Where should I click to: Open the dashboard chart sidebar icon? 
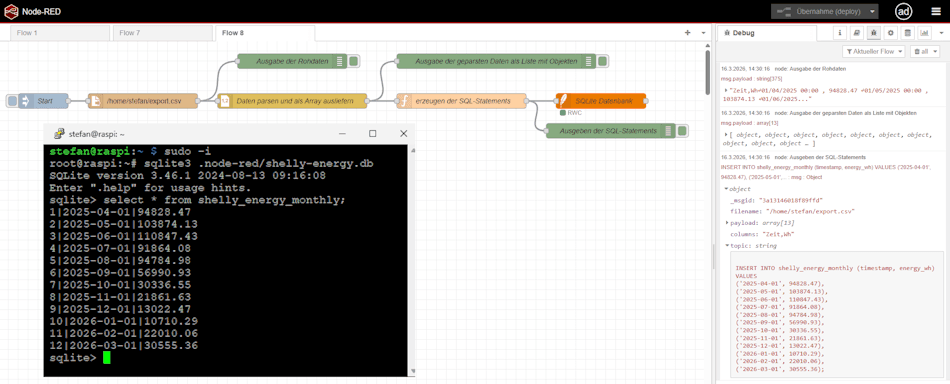pyautogui.click(x=924, y=33)
